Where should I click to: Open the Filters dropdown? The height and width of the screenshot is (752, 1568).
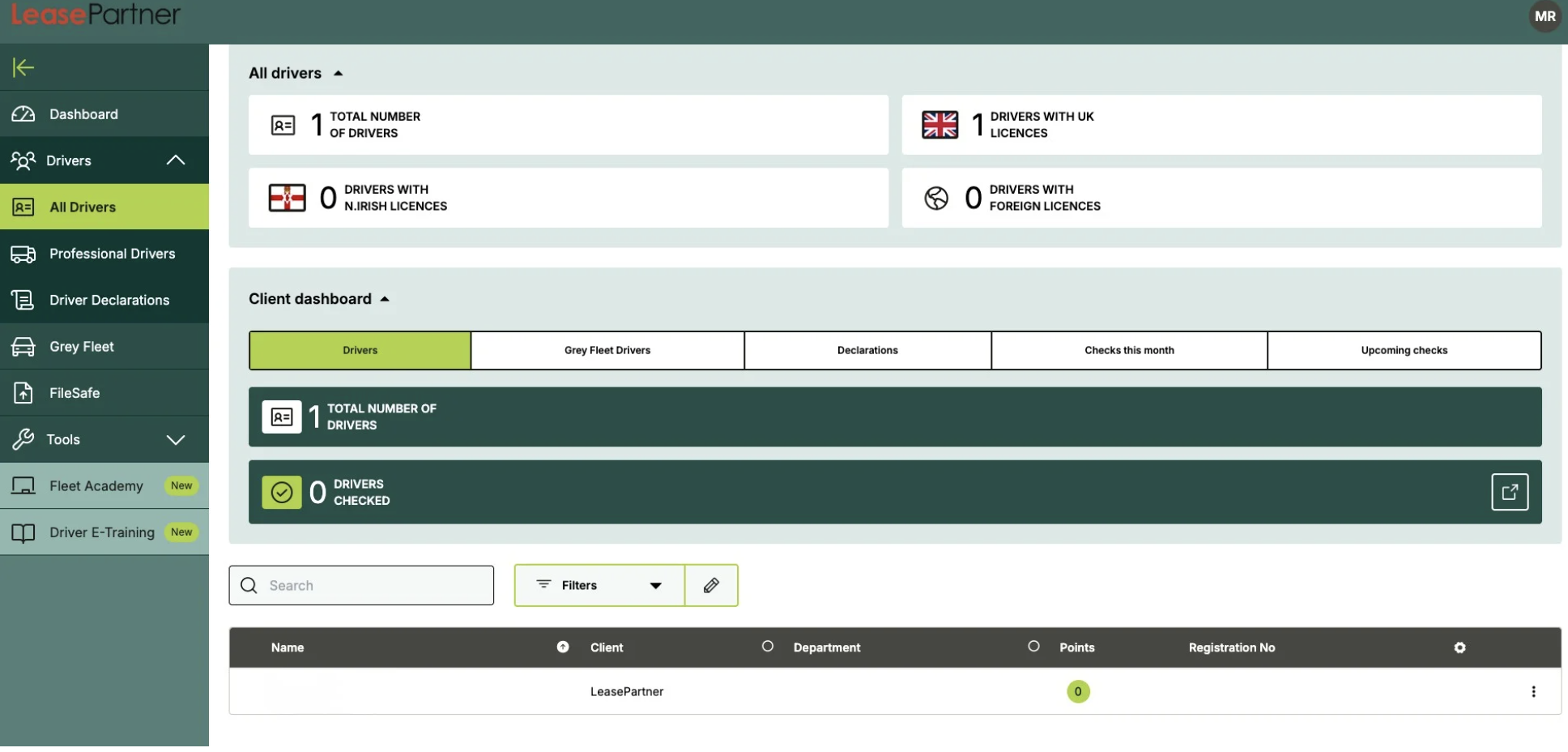coord(599,585)
